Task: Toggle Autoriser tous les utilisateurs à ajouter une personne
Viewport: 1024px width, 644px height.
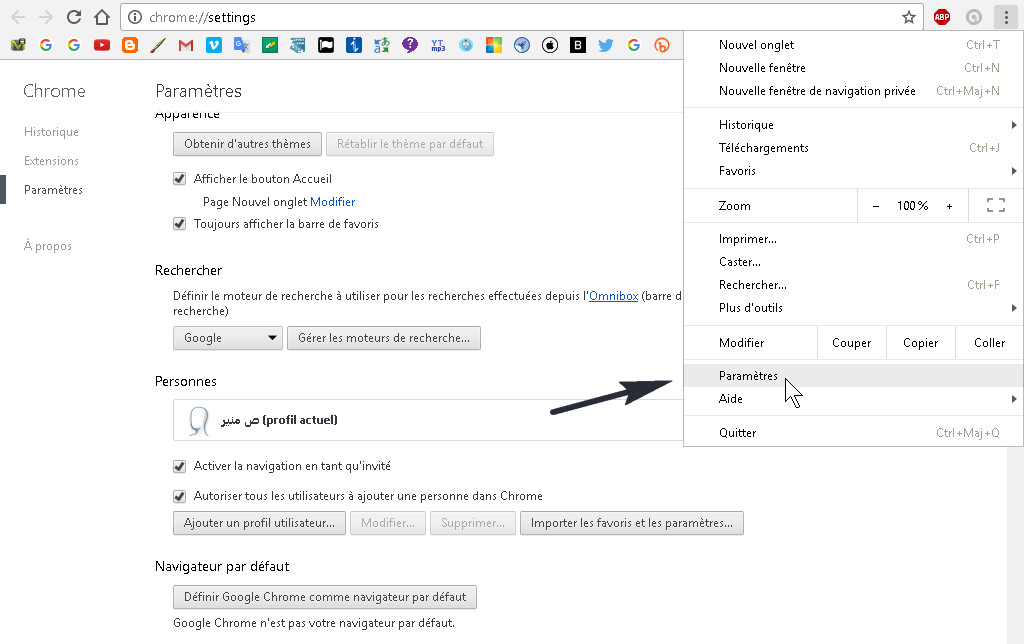Action: pyautogui.click(x=180, y=496)
